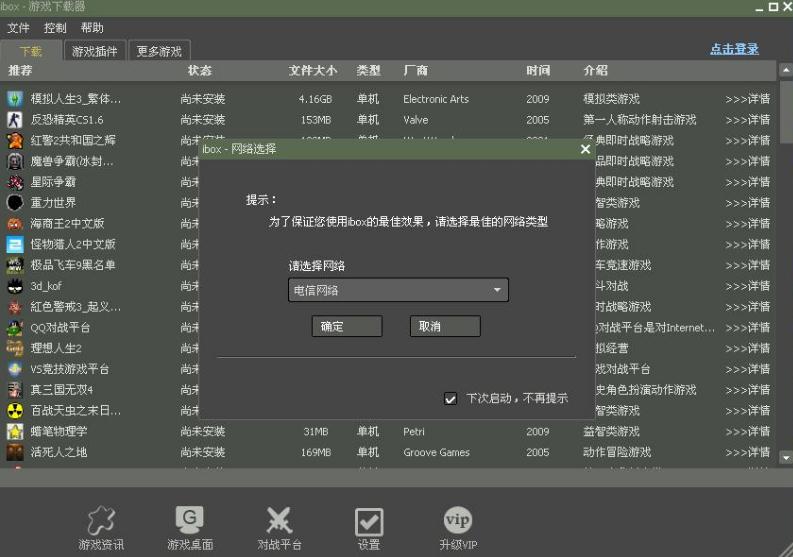Select the 真三国无双4 game name
Screen dimensions: 793x557
(62, 390)
